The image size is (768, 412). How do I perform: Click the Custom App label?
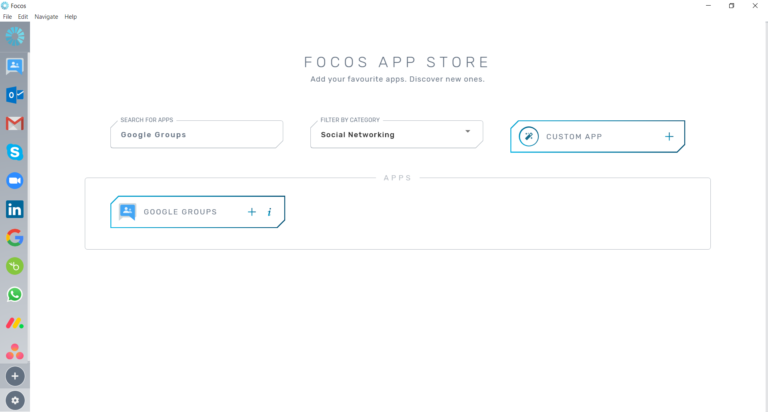[574, 137]
